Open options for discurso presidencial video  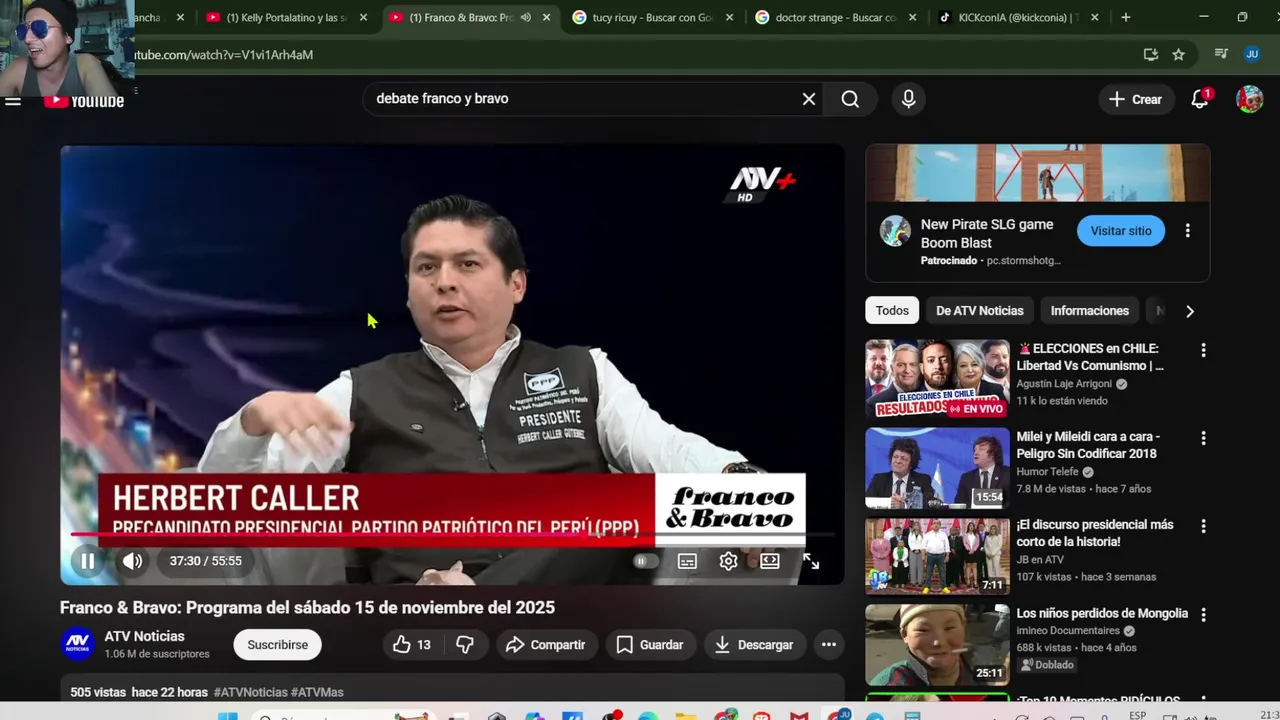[1203, 526]
